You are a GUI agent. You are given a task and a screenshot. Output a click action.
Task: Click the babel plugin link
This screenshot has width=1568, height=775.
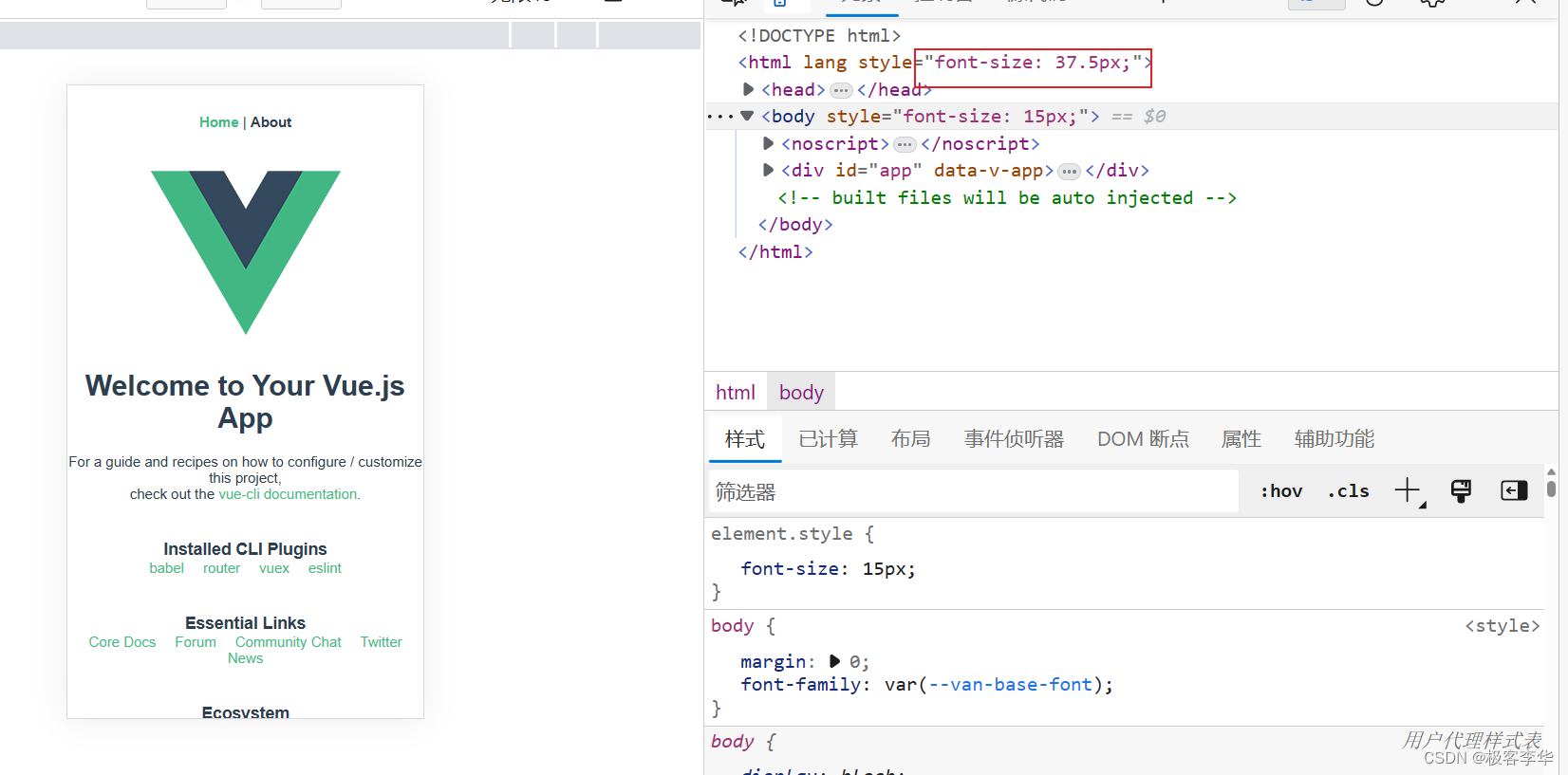pyautogui.click(x=166, y=568)
